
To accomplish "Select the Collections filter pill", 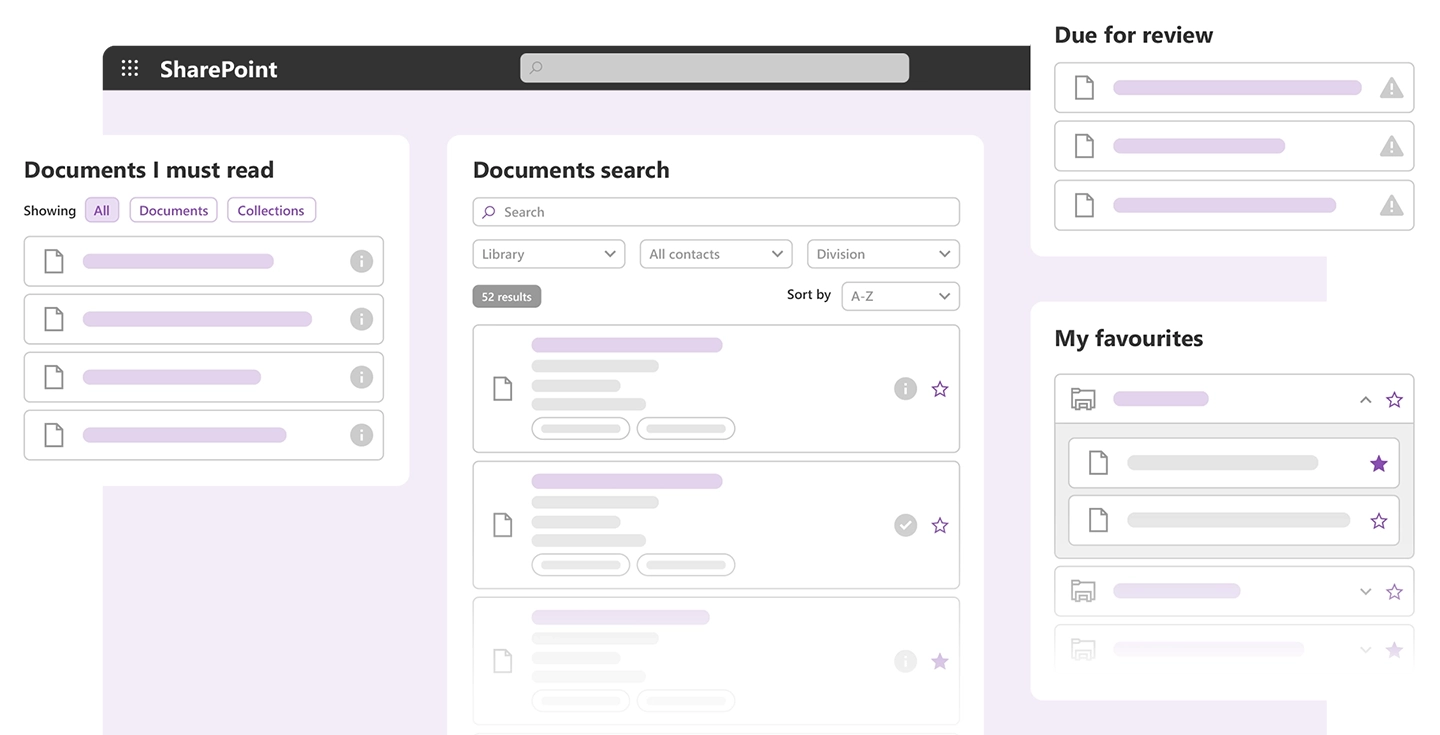I will click(271, 210).
